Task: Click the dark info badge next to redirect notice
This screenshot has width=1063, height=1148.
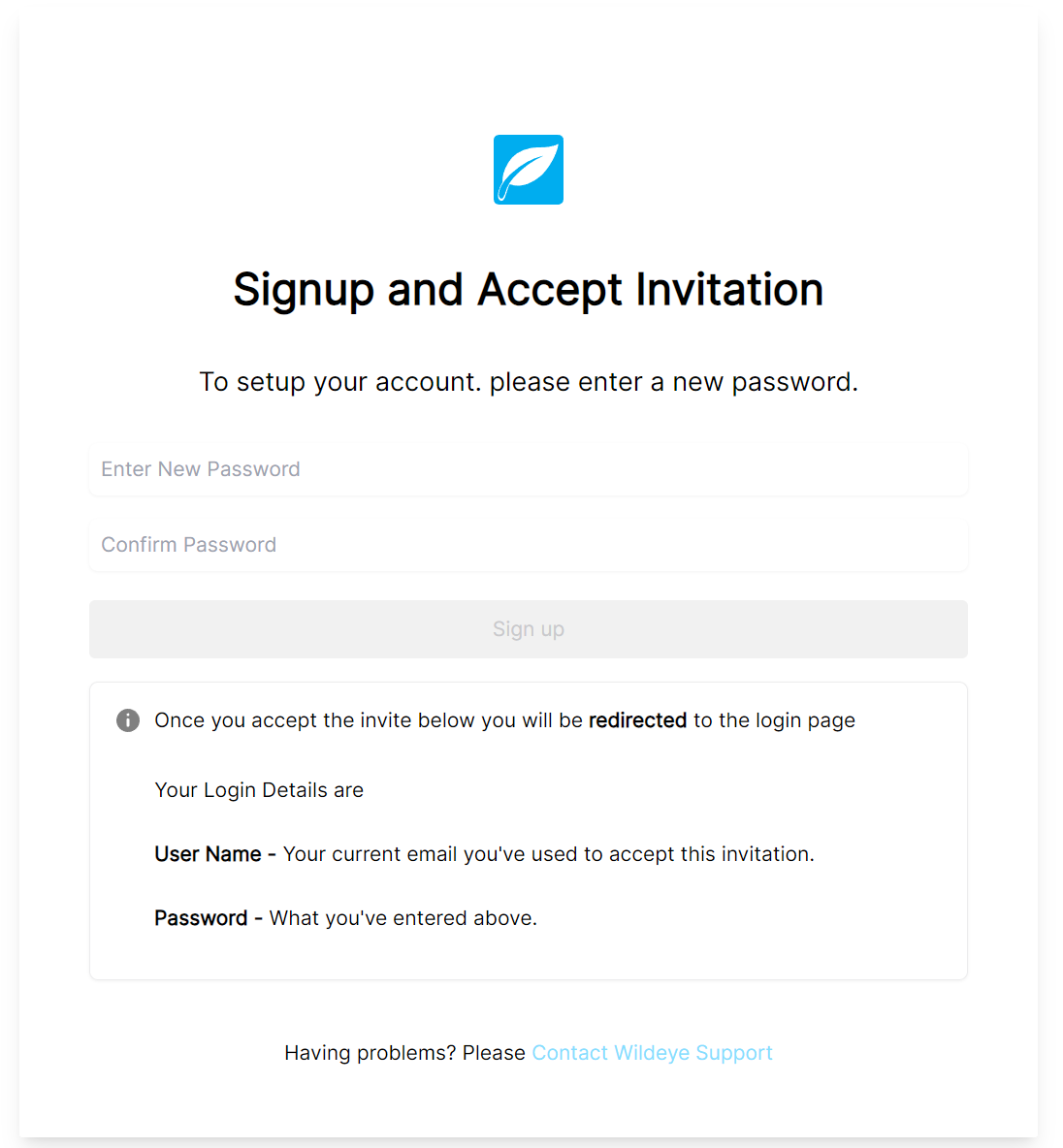Action: coord(127,720)
